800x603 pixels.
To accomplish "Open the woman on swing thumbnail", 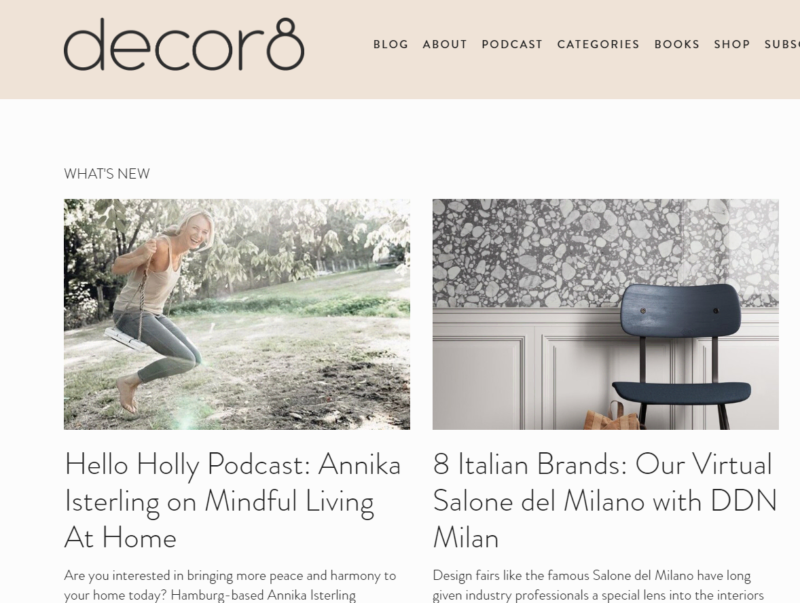I will [x=237, y=314].
